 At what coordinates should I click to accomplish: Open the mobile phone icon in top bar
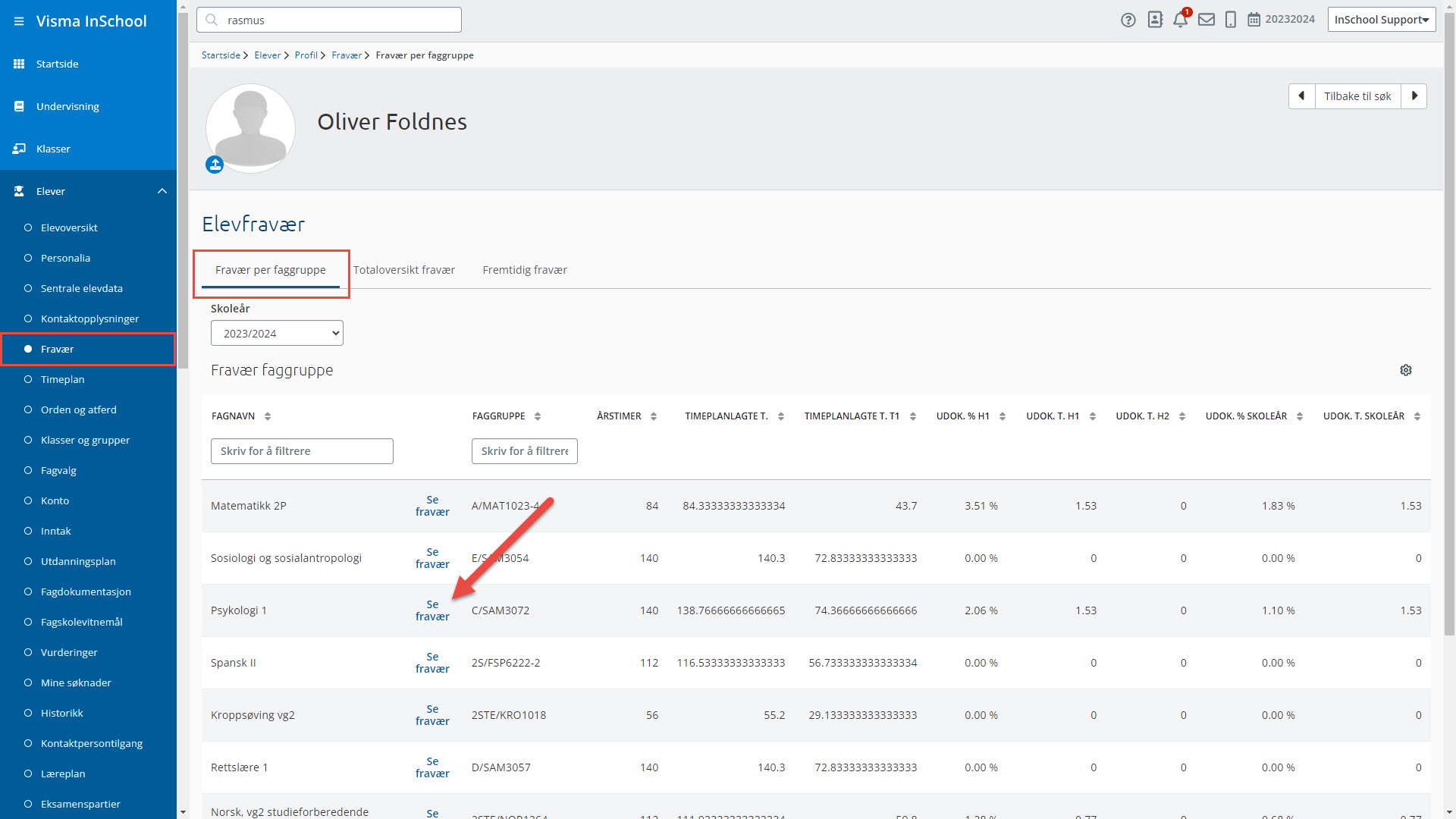coord(1231,20)
